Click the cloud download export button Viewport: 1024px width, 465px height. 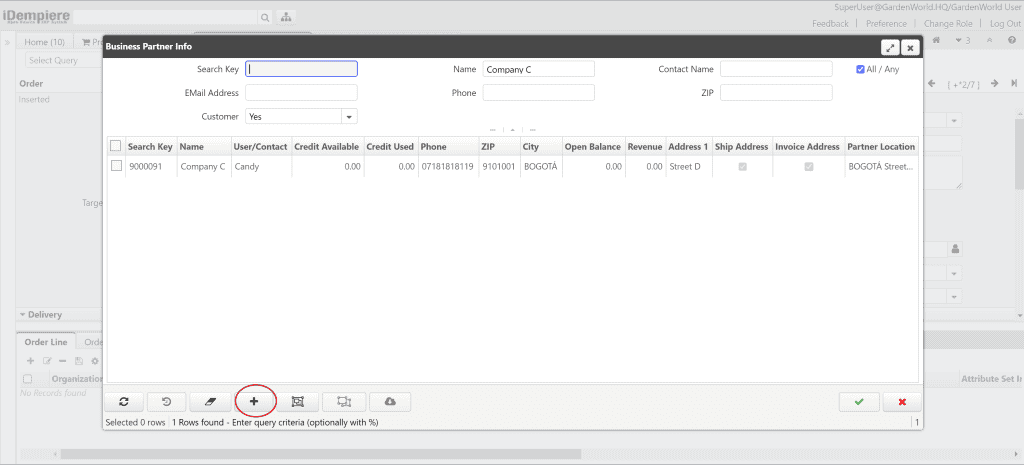point(390,401)
